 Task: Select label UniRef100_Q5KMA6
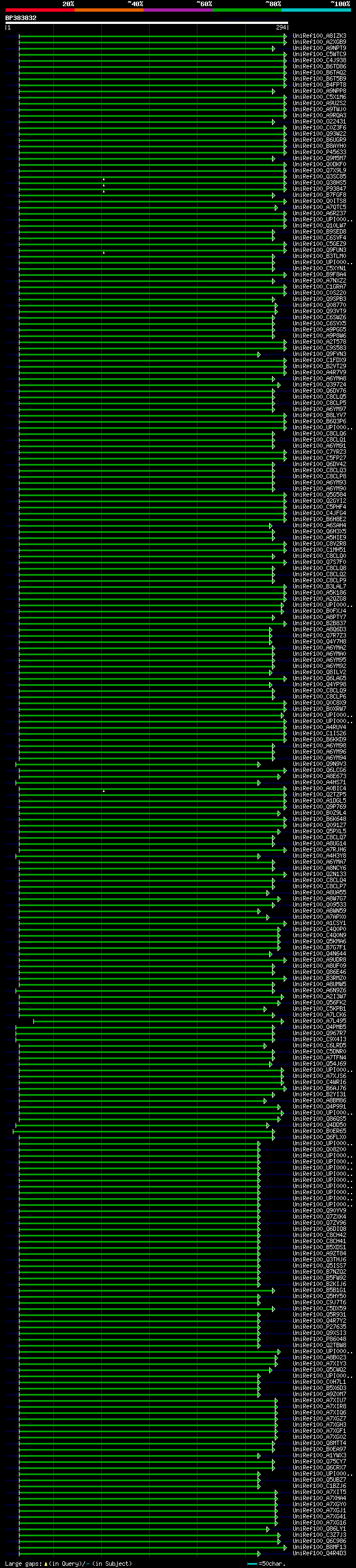tap(319, 941)
